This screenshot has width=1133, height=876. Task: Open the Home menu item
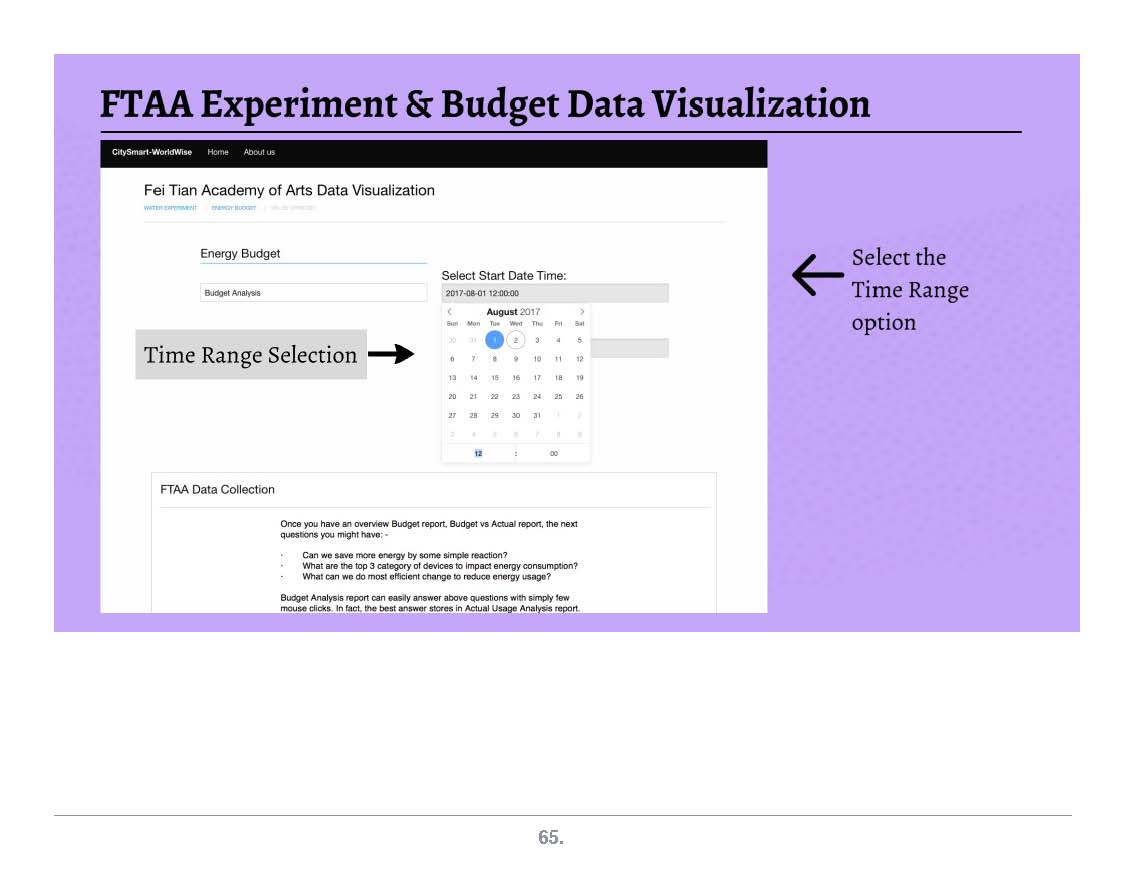point(218,152)
